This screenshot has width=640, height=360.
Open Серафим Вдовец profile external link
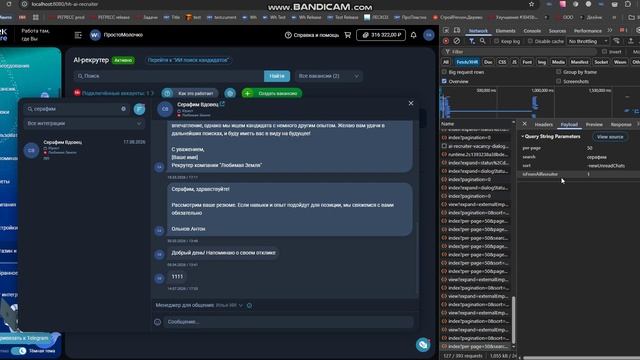pyautogui.click(x=222, y=104)
